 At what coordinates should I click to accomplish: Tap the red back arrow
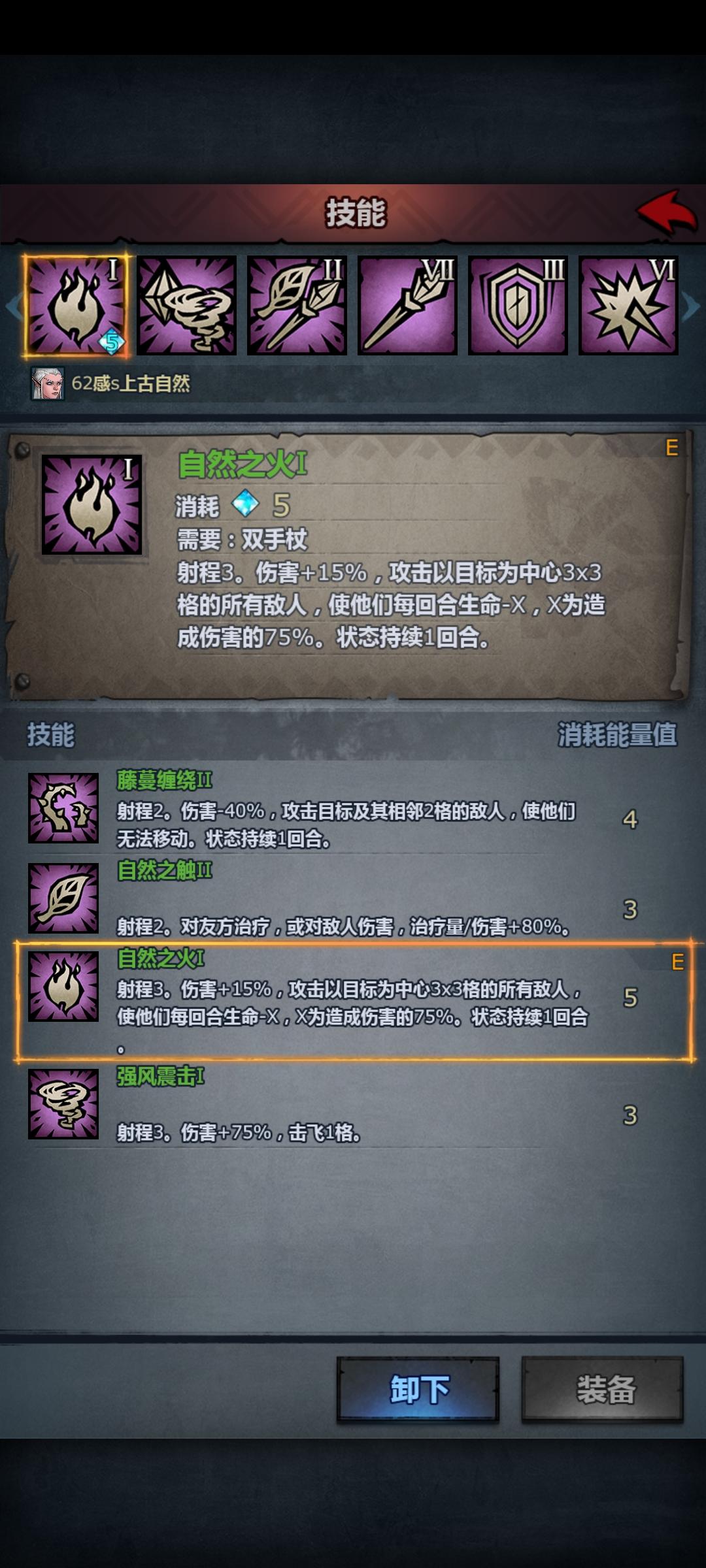666,212
